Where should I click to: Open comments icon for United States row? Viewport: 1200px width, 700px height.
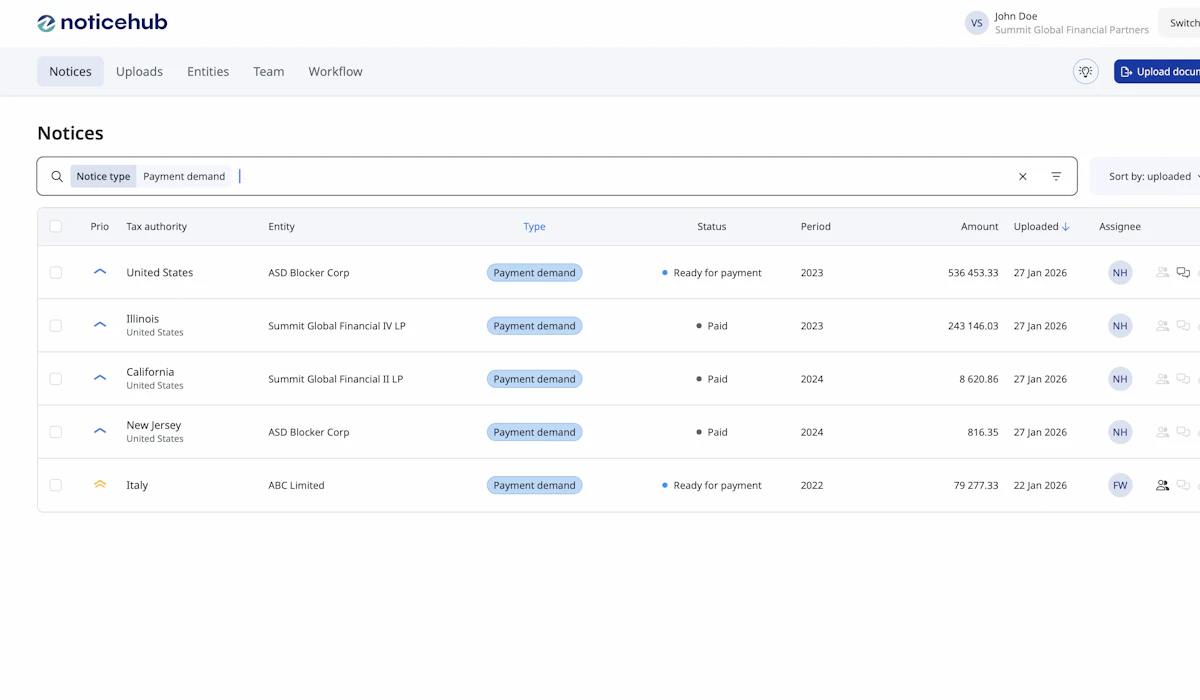click(1183, 272)
